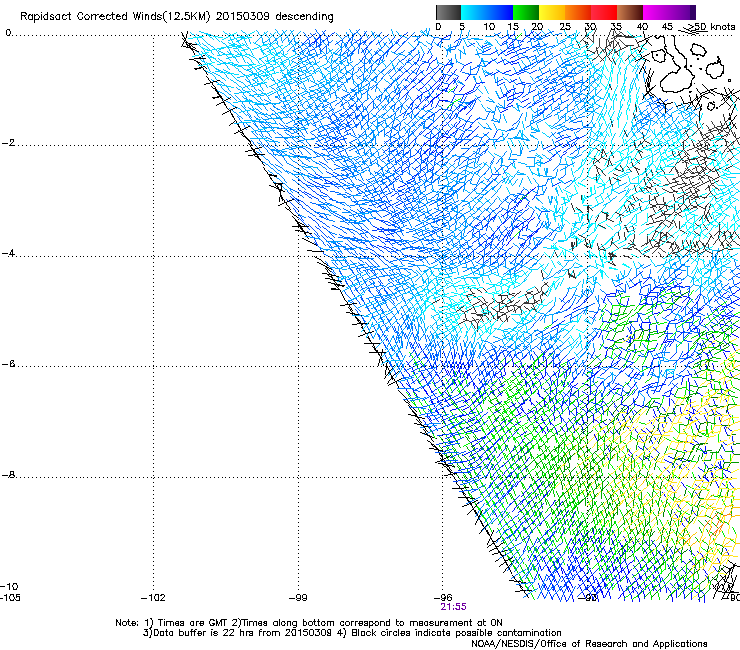Click the -4 latitude axis label
This screenshot has height=650, width=740.
[8, 253]
